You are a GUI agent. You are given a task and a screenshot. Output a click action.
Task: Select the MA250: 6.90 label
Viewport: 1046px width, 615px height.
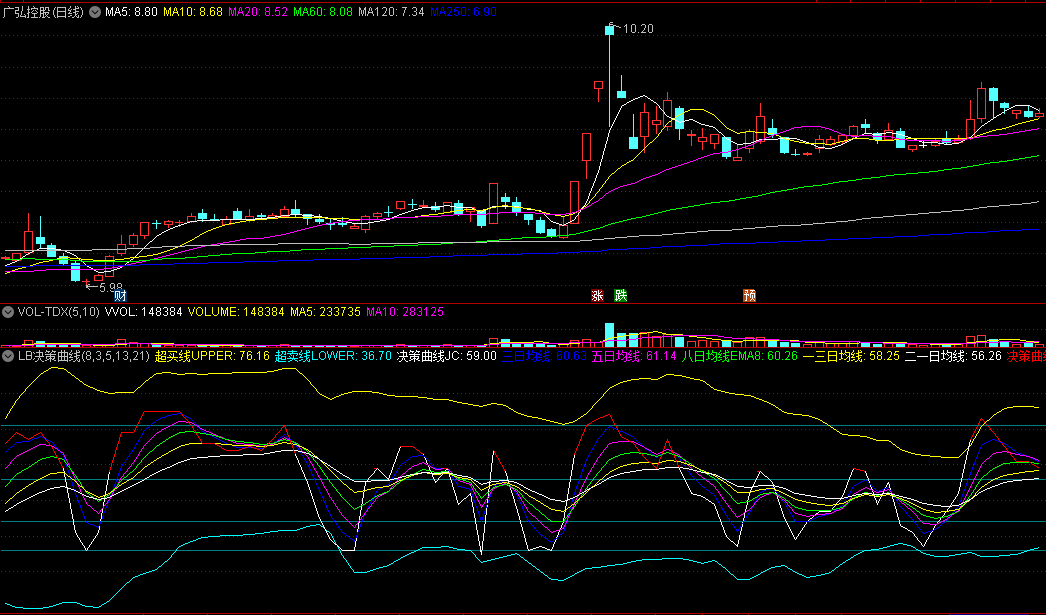coord(463,12)
